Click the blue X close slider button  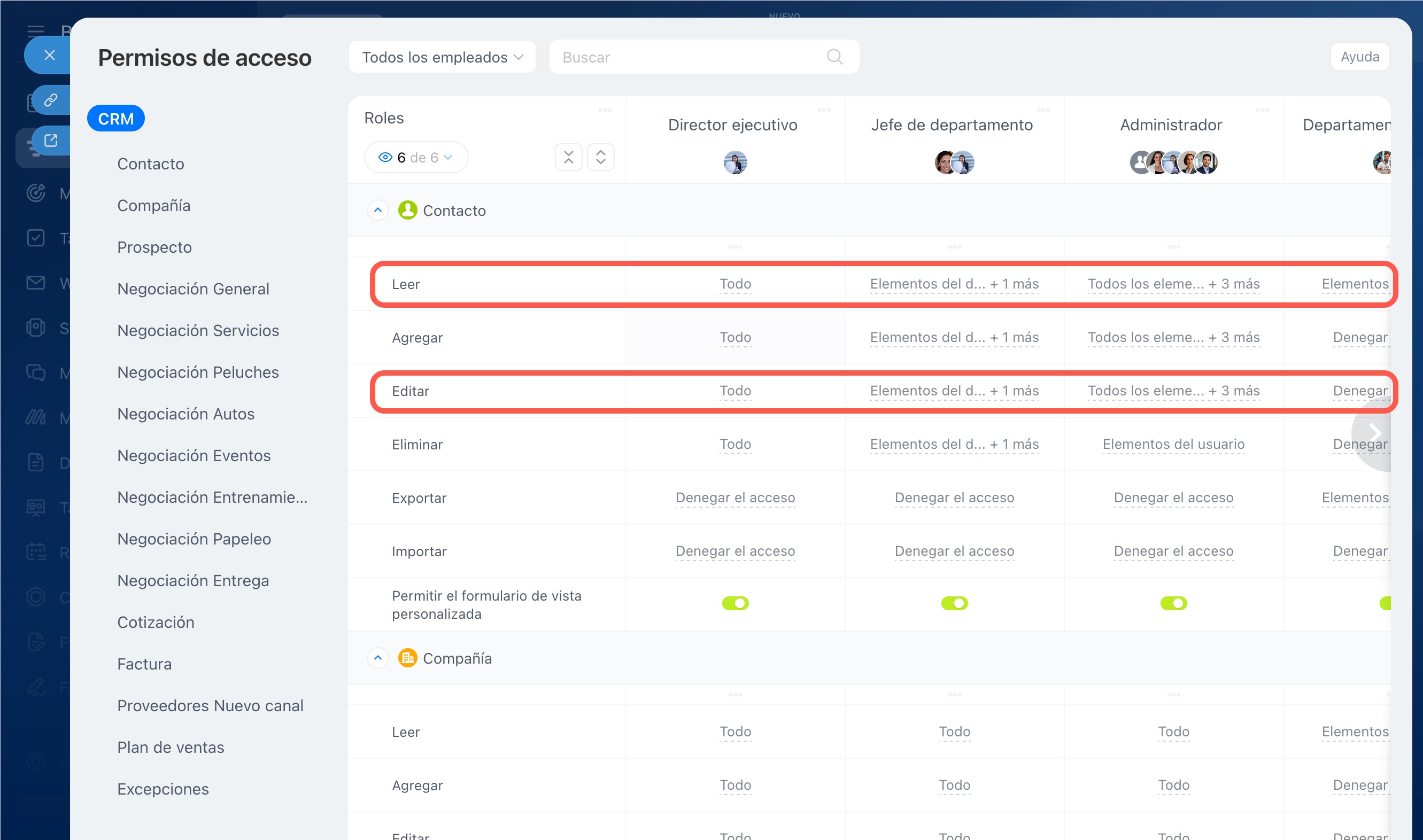[49, 55]
